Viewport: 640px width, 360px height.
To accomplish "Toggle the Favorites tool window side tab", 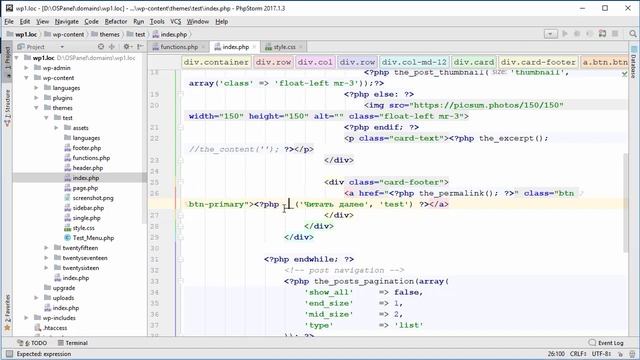I will tap(7, 312).
